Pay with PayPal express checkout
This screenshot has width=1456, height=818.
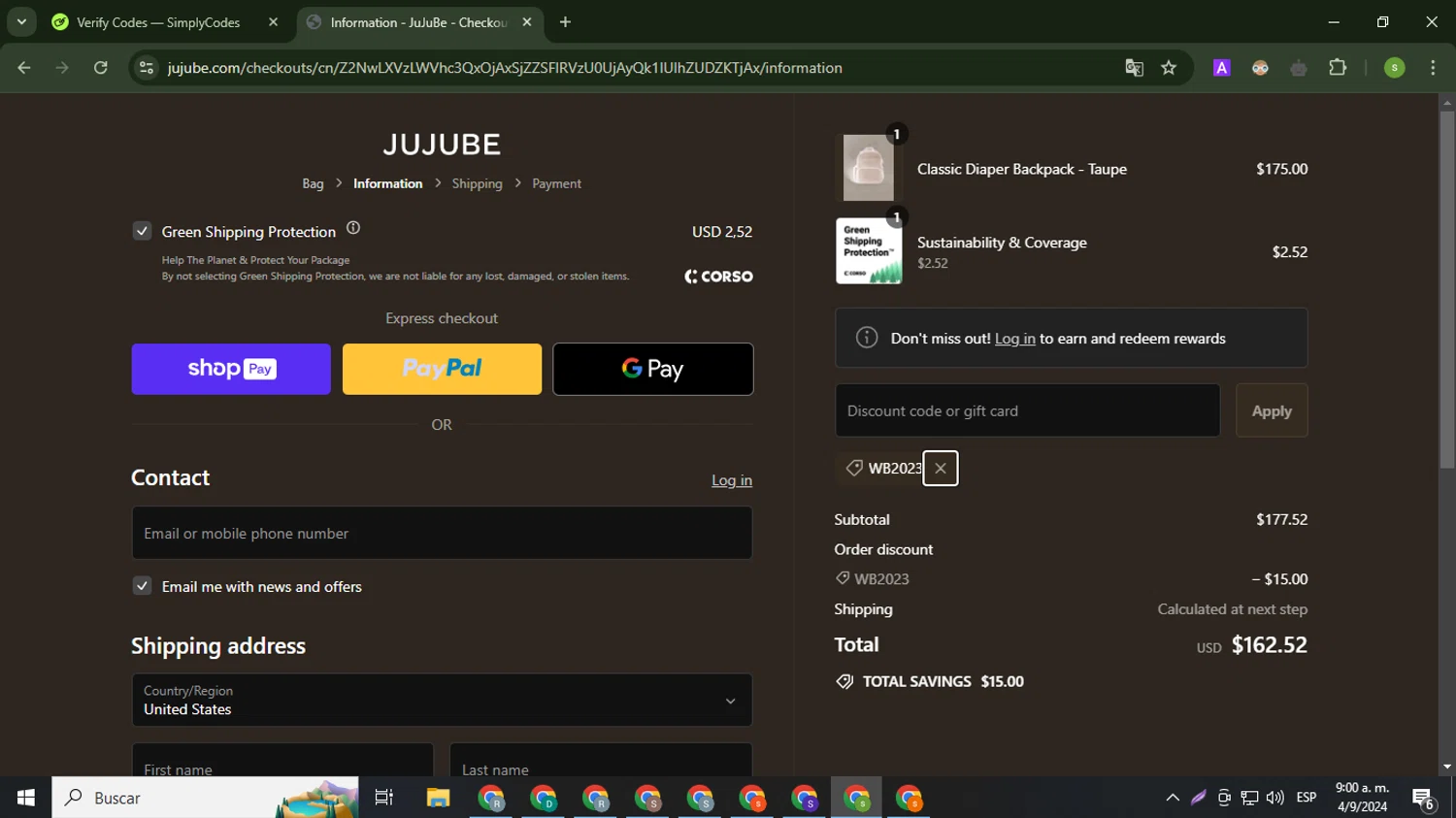(x=442, y=369)
